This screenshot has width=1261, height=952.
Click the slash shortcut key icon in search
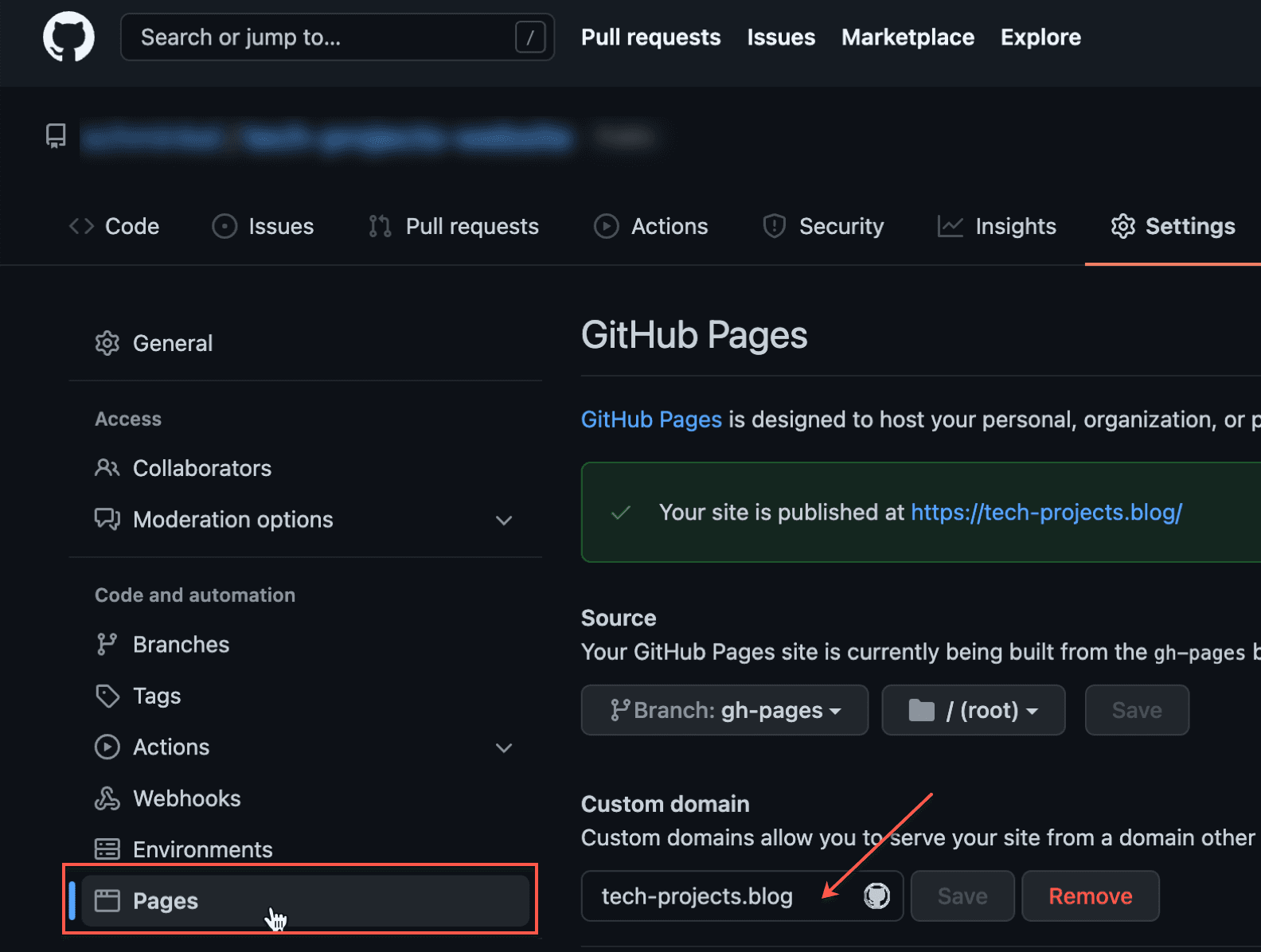pos(530,37)
